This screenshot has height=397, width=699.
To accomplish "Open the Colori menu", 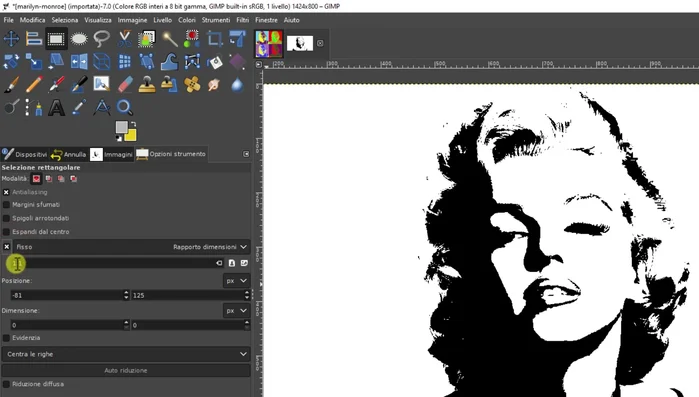I will 187,20.
